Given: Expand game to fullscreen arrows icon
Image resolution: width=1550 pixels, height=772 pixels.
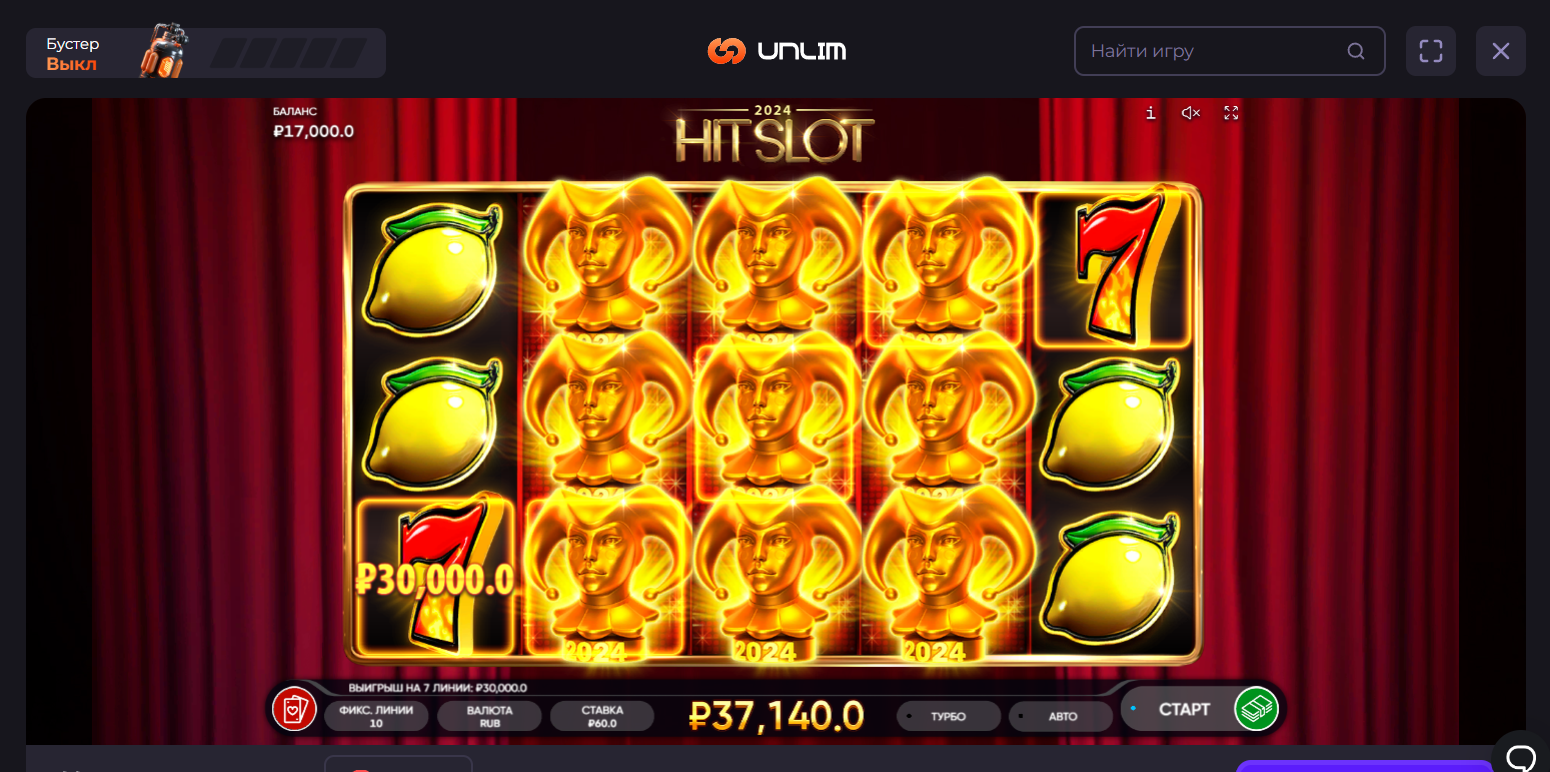Looking at the screenshot, I should pos(1231,113).
